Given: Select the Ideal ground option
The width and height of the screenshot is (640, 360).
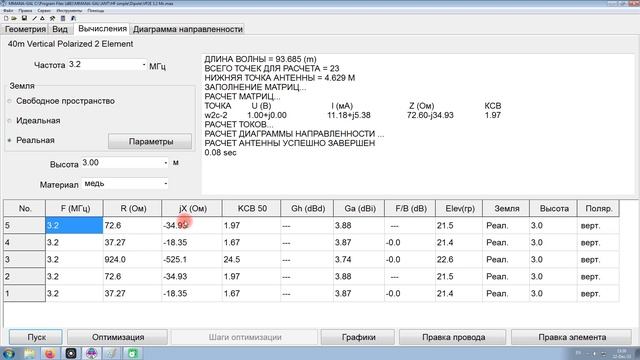Looking at the screenshot, I should [34, 120].
